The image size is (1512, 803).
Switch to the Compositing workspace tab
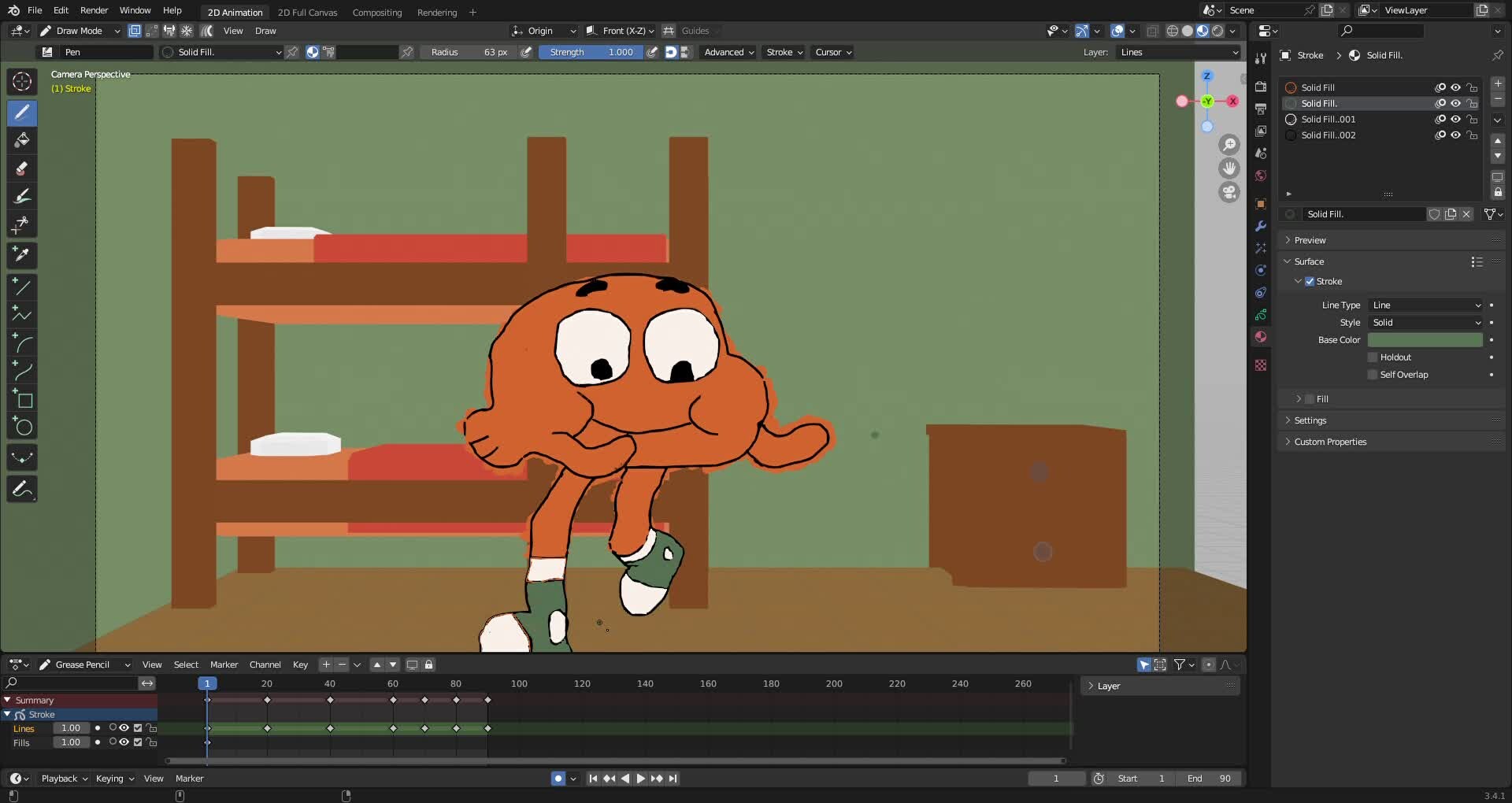(x=376, y=13)
